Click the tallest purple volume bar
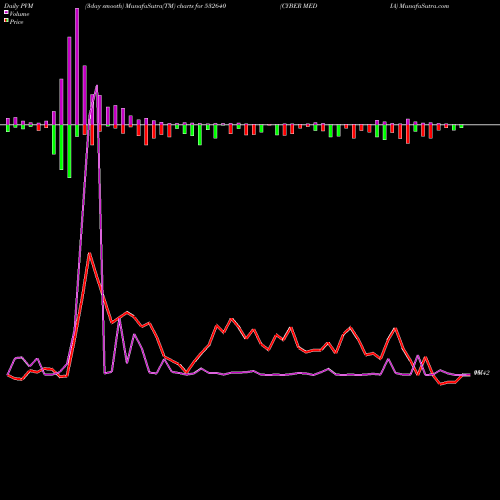 tap(77, 66)
